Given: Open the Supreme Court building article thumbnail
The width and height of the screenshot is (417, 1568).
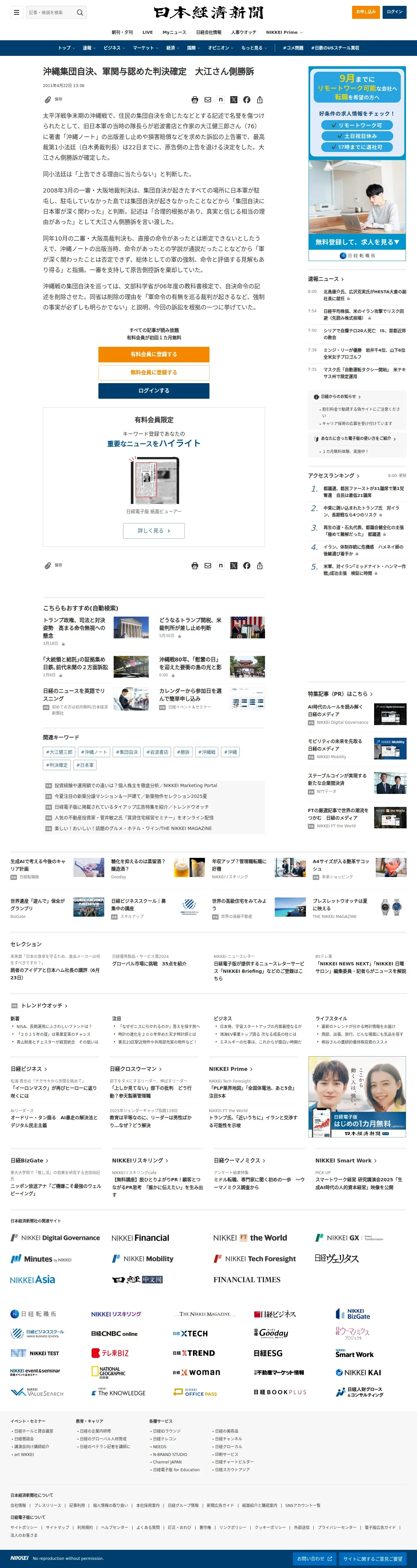Looking at the screenshot, I should click(x=132, y=628).
